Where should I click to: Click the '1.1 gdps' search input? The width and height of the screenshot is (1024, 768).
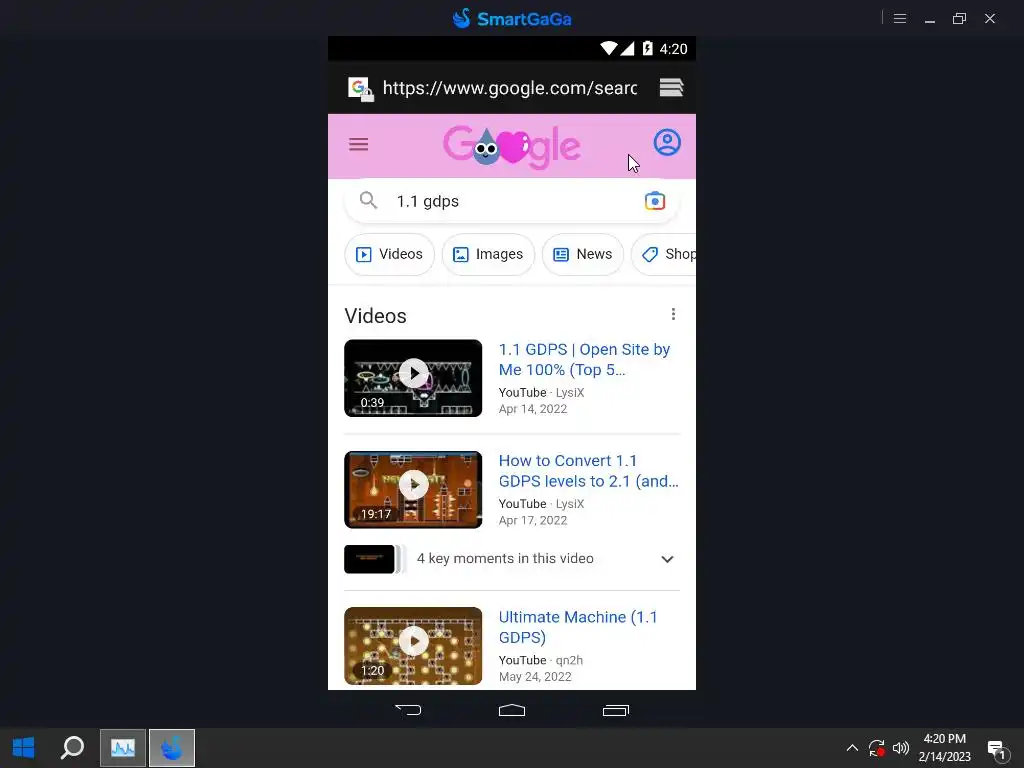511,201
